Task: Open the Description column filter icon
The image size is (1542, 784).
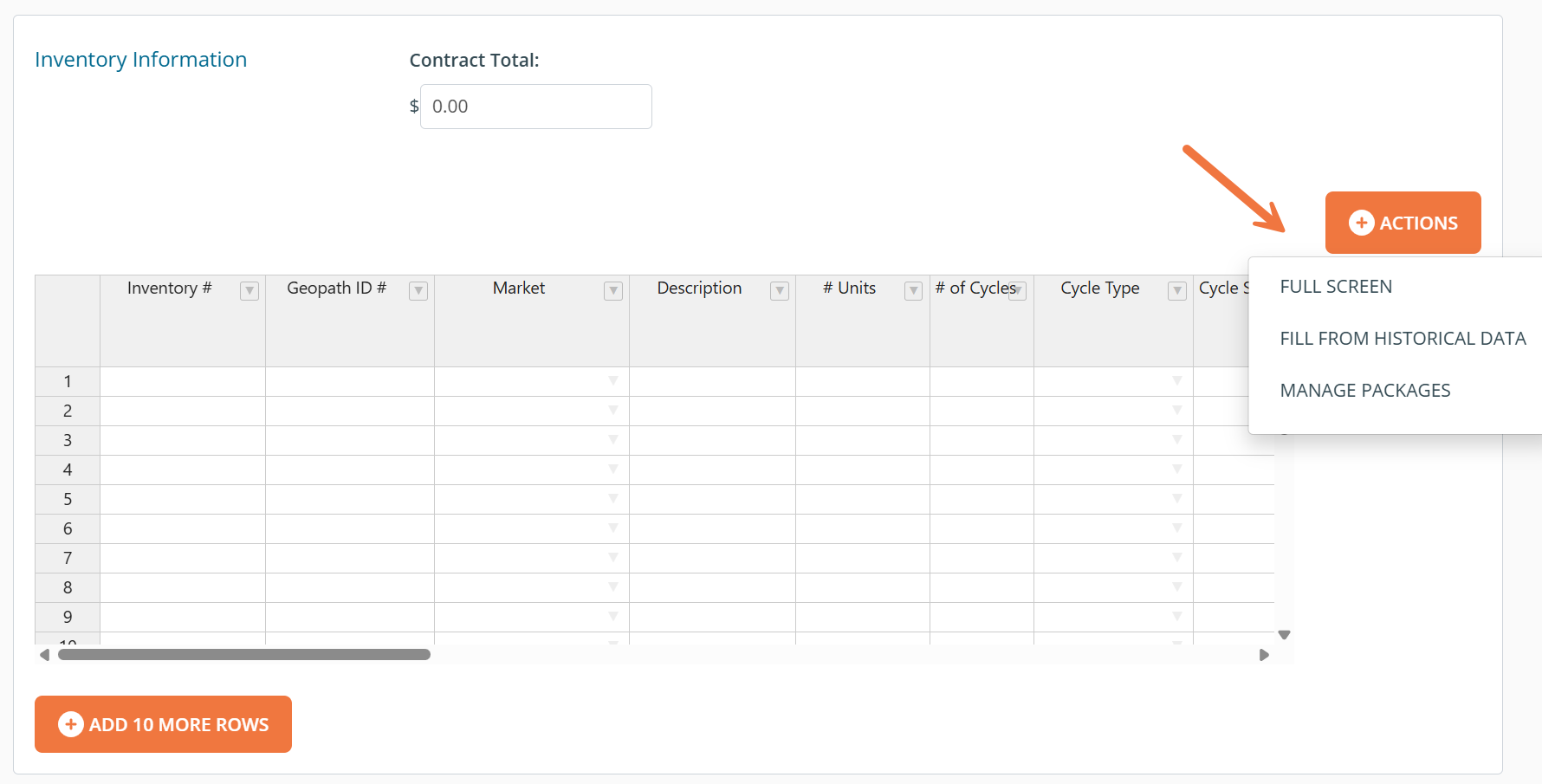Action: point(780,291)
